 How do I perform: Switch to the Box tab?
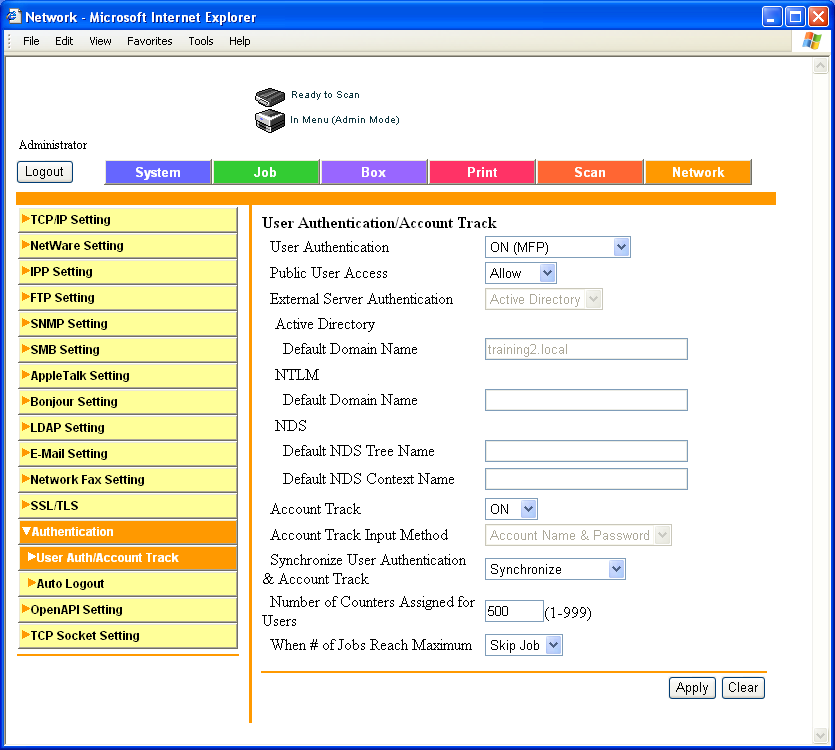click(x=374, y=172)
